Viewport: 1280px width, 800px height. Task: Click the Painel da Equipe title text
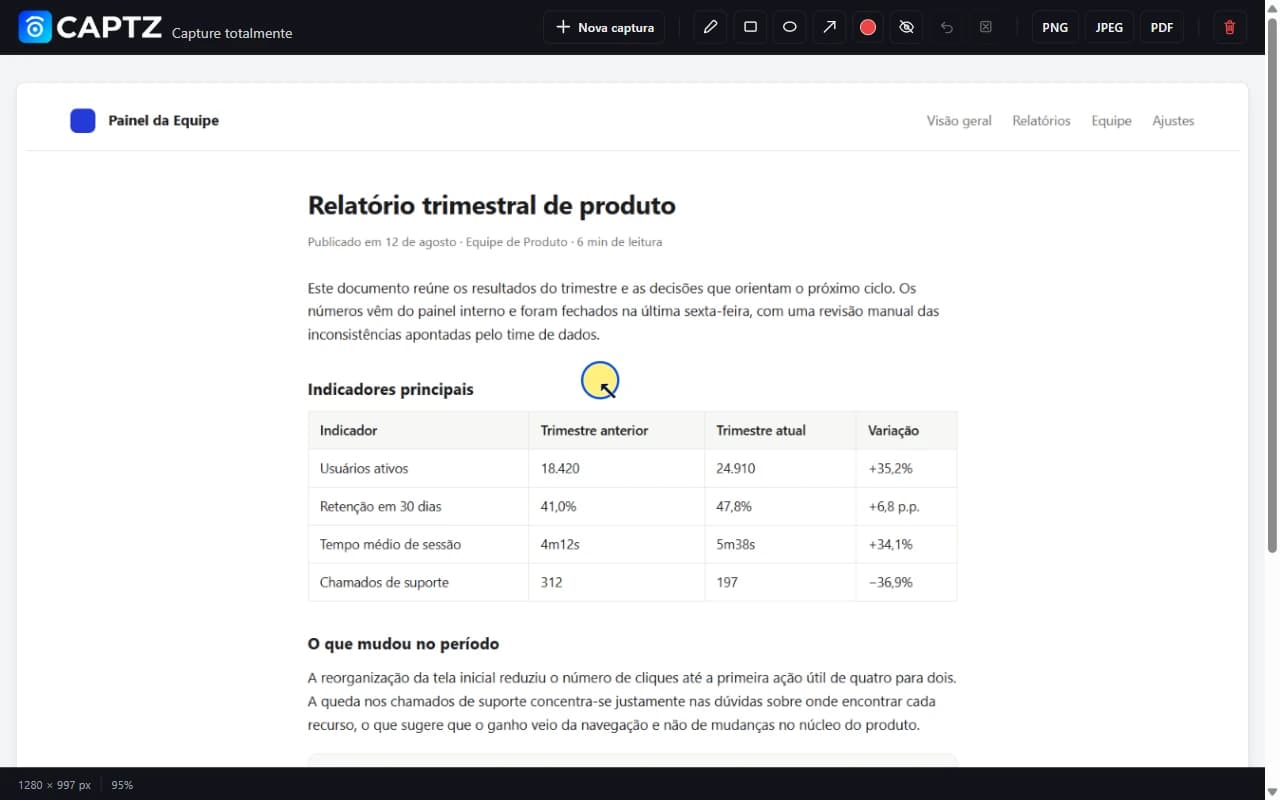coord(163,121)
